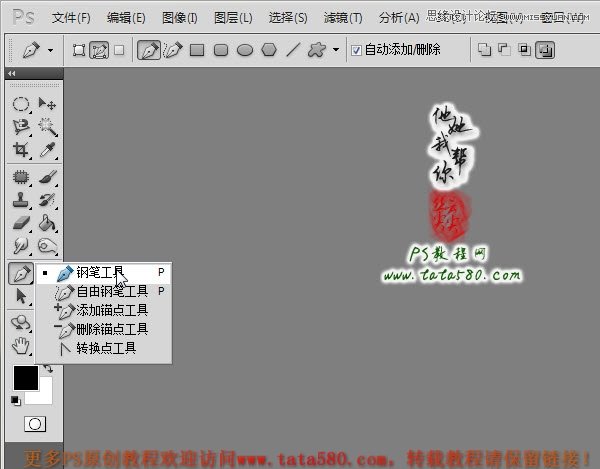The image size is (600, 469).
Task: Choose the Polygon shape tool
Action: [x=269, y=50]
